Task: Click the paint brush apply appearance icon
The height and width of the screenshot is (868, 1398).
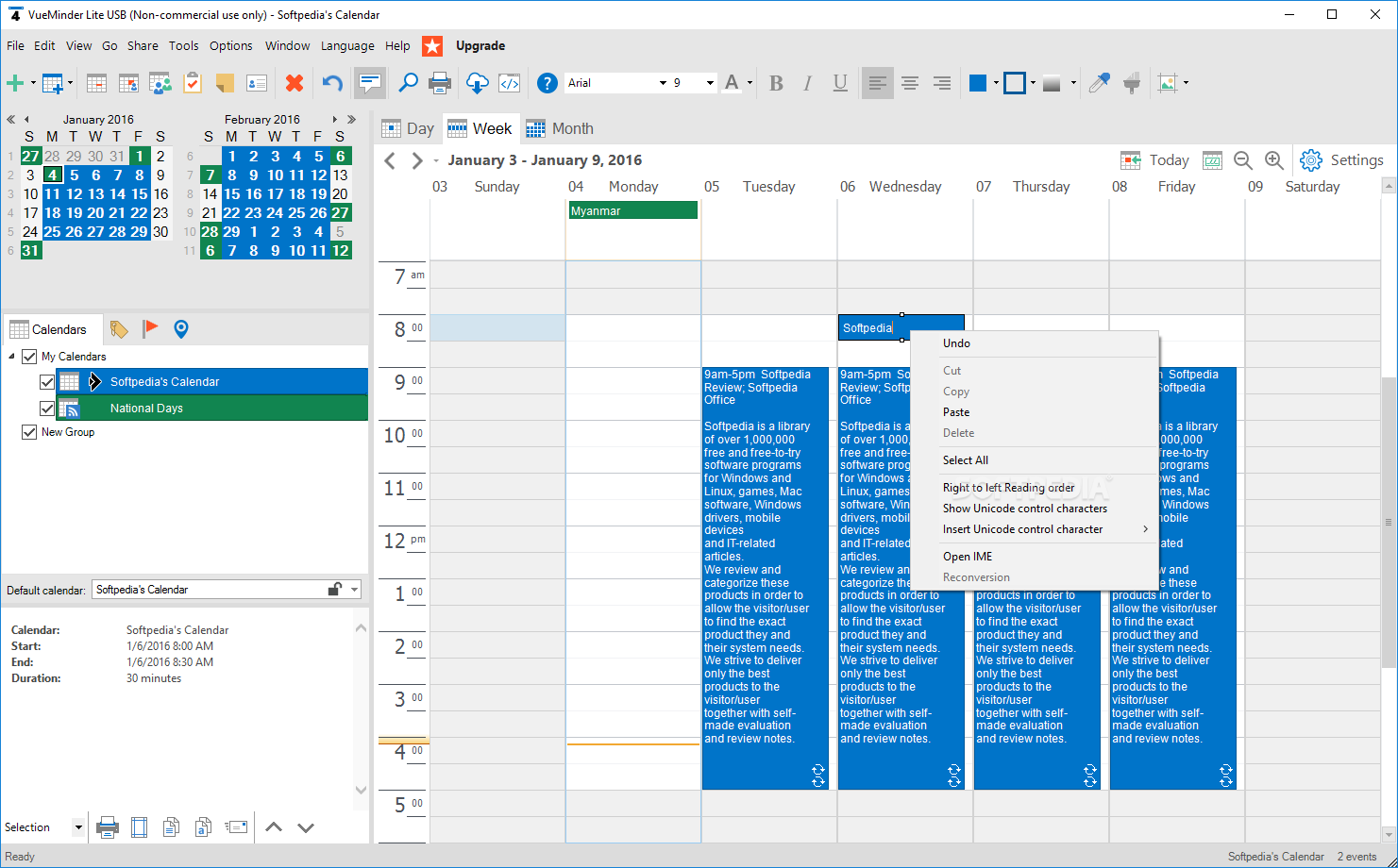Action: coord(1132,83)
